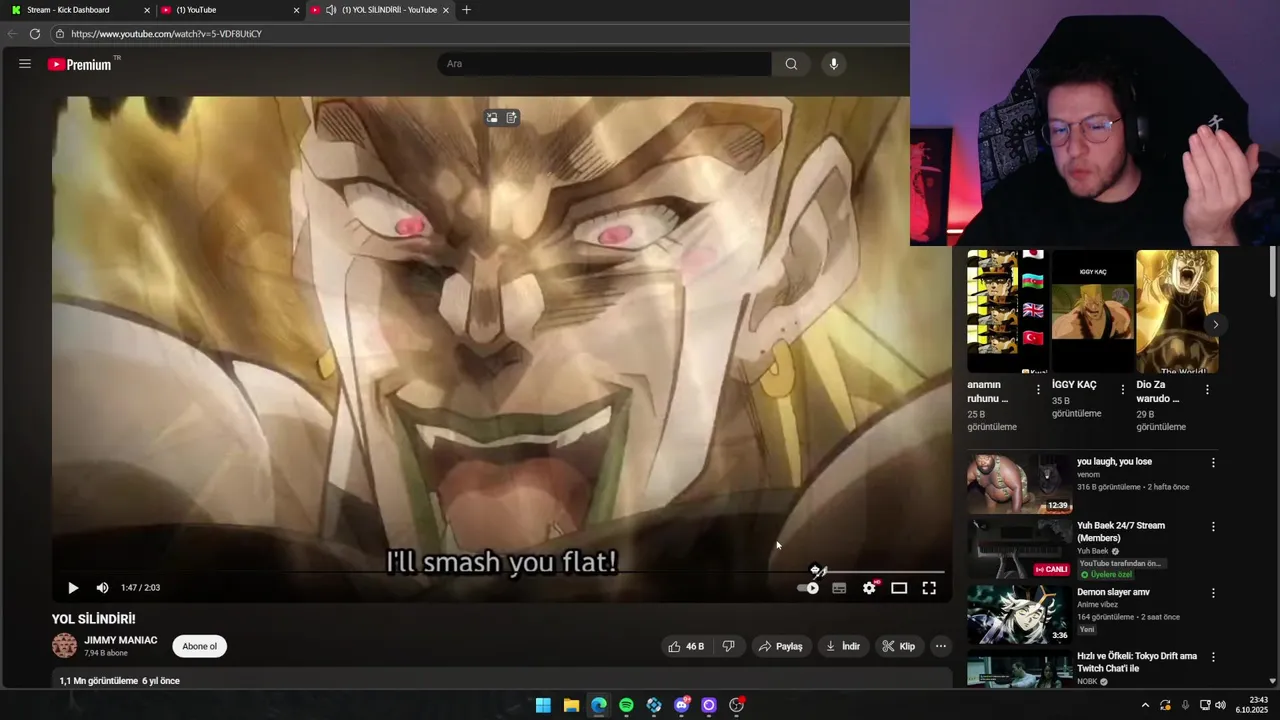Screen dimensions: 1280x720
Task: Reload the page with refresh icon
Action: pyautogui.click(x=34, y=34)
